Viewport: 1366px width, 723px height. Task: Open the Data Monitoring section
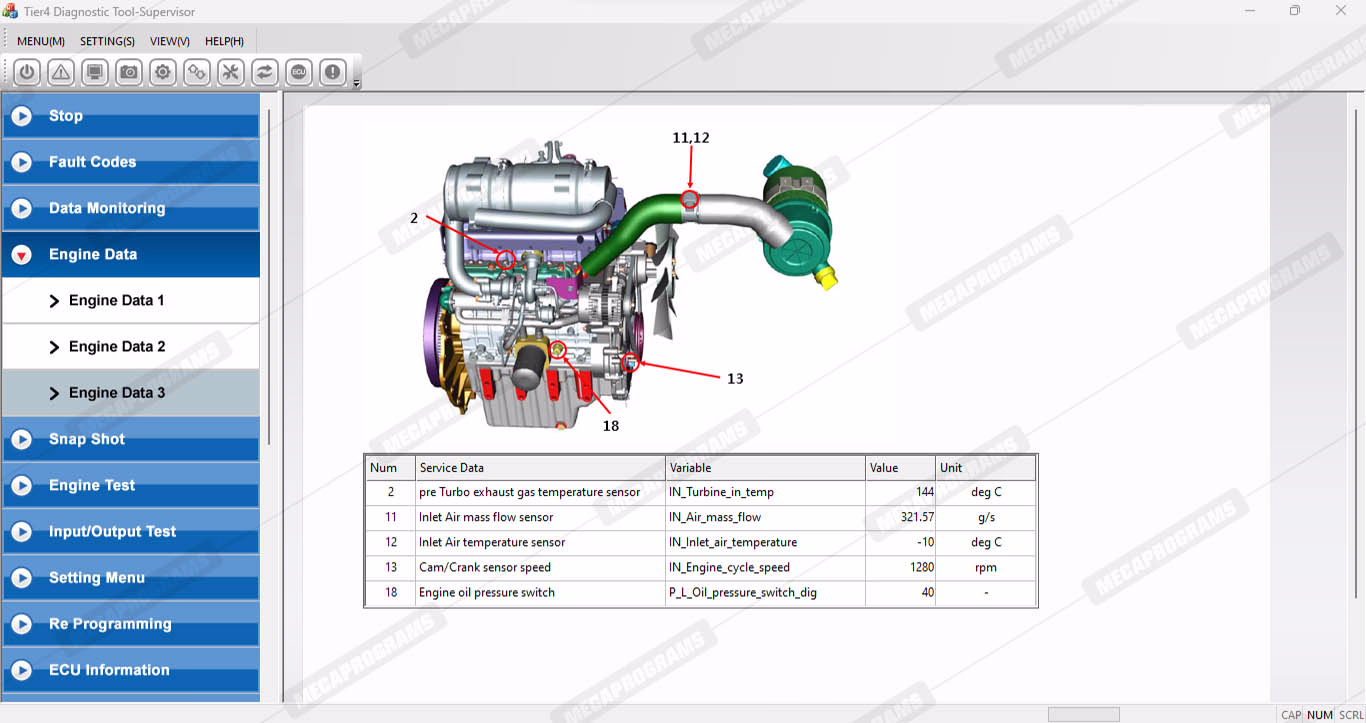pyautogui.click(x=131, y=208)
